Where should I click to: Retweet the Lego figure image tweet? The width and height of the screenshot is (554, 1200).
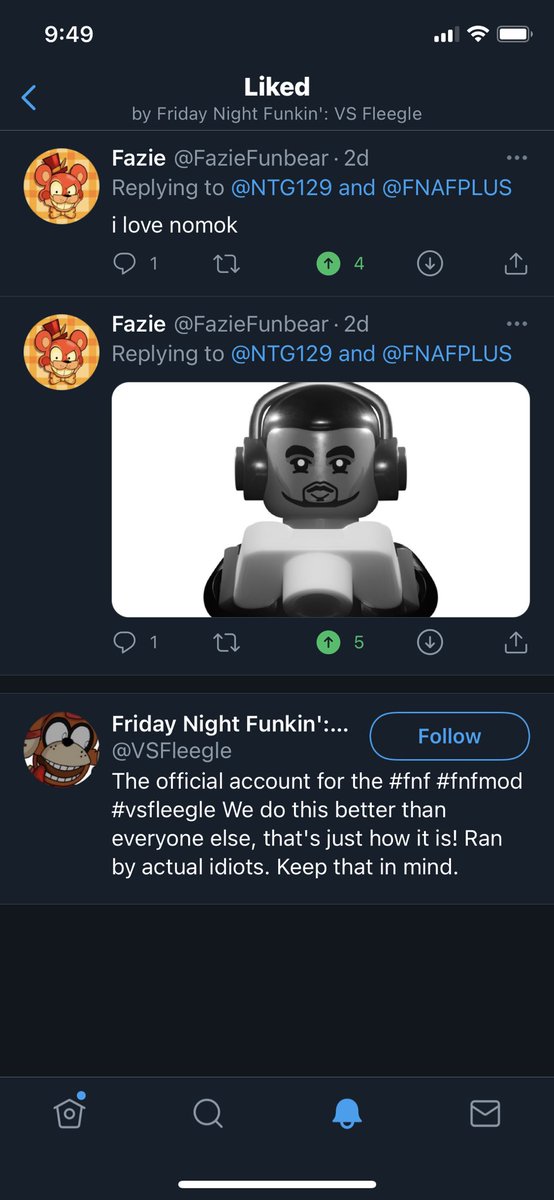click(228, 642)
